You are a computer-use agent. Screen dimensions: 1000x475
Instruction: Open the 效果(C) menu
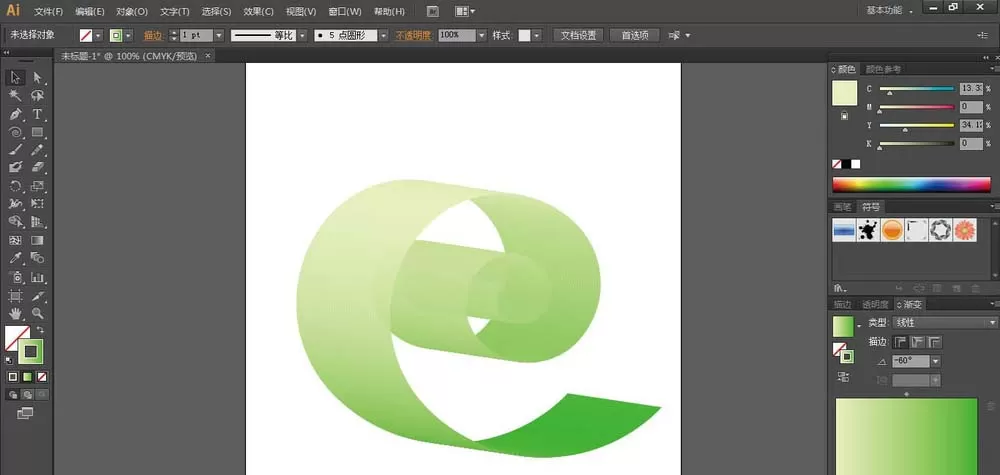[x=258, y=11]
